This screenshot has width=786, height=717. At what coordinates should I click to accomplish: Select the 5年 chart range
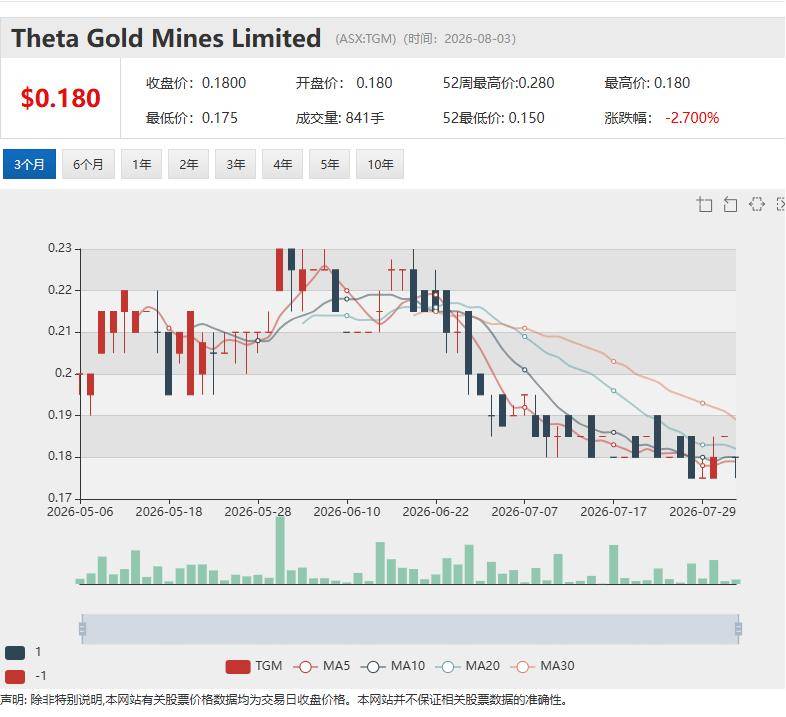pos(330,164)
